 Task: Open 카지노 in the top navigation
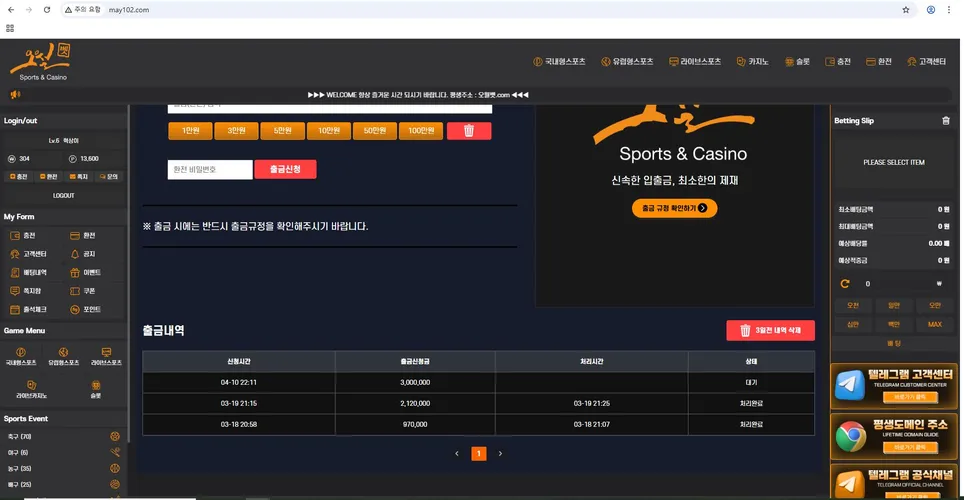753,62
